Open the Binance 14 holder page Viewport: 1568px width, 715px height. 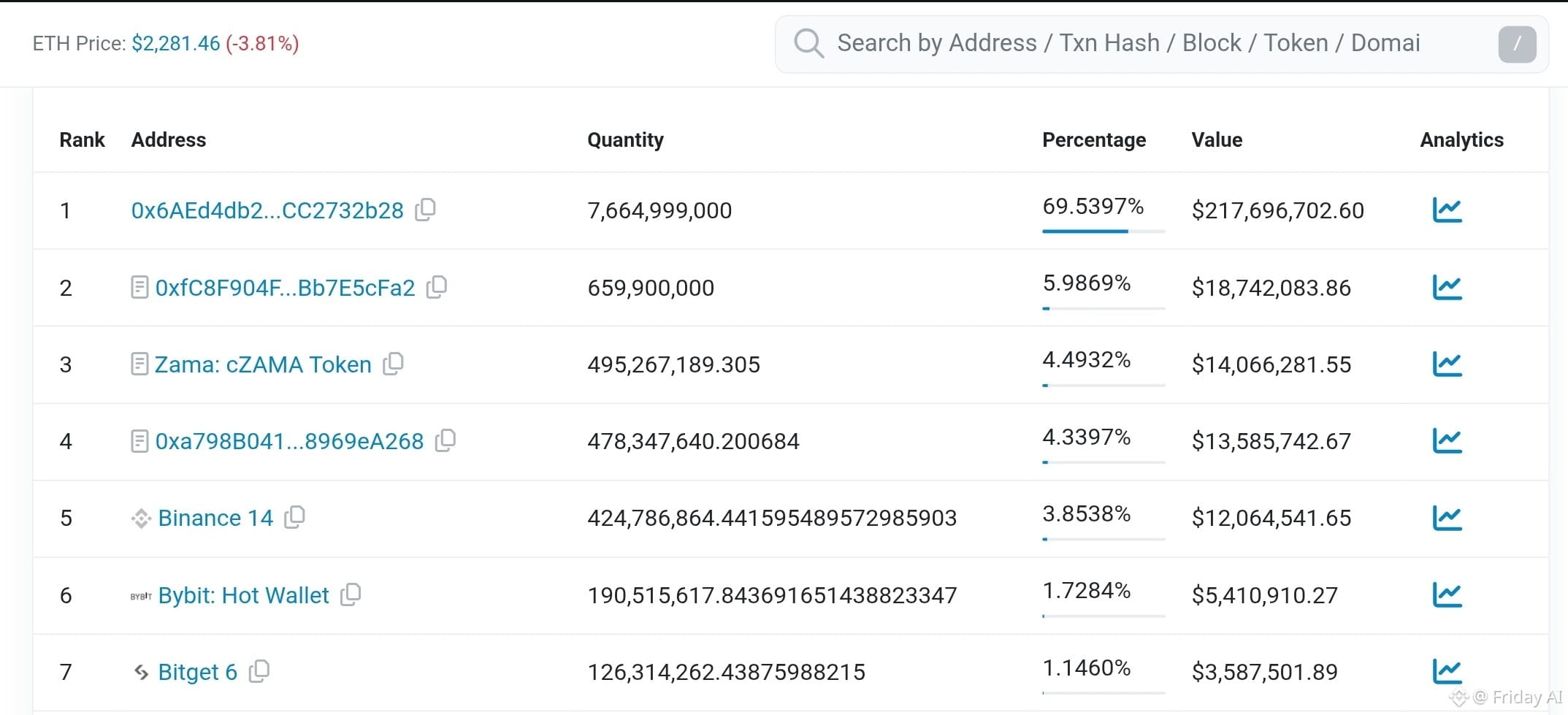click(215, 518)
